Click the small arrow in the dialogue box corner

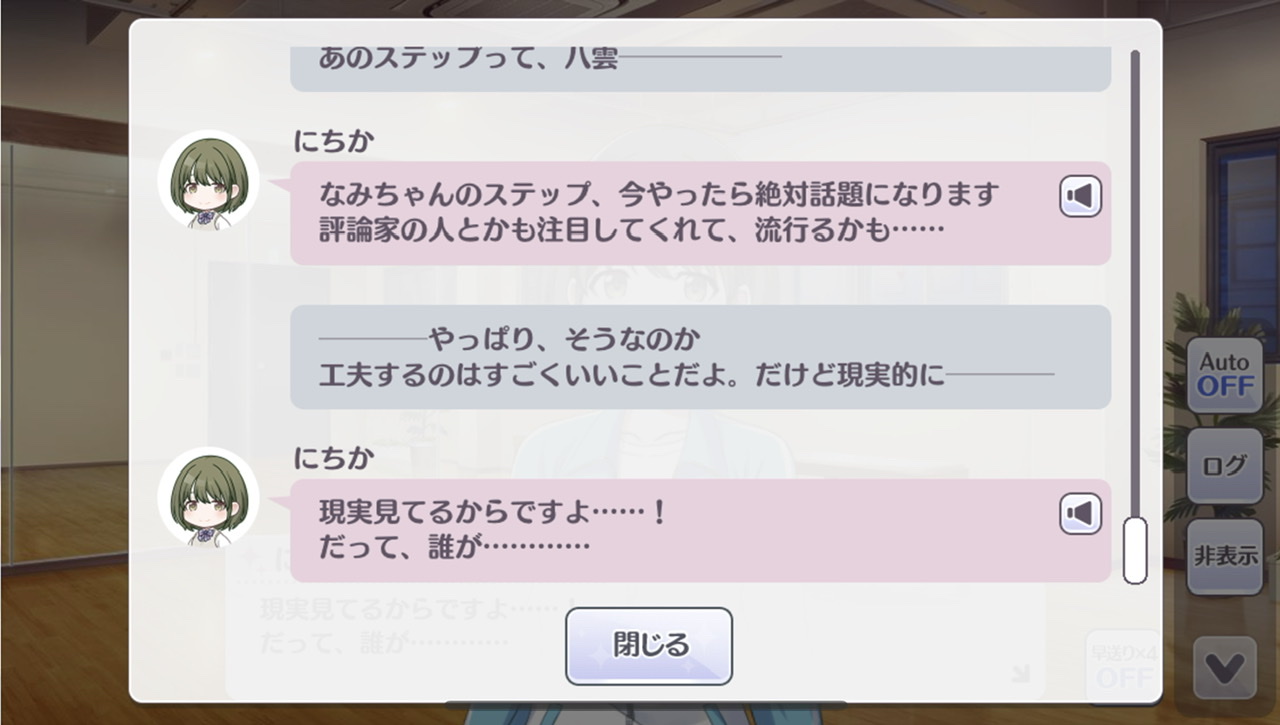tap(1019, 673)
